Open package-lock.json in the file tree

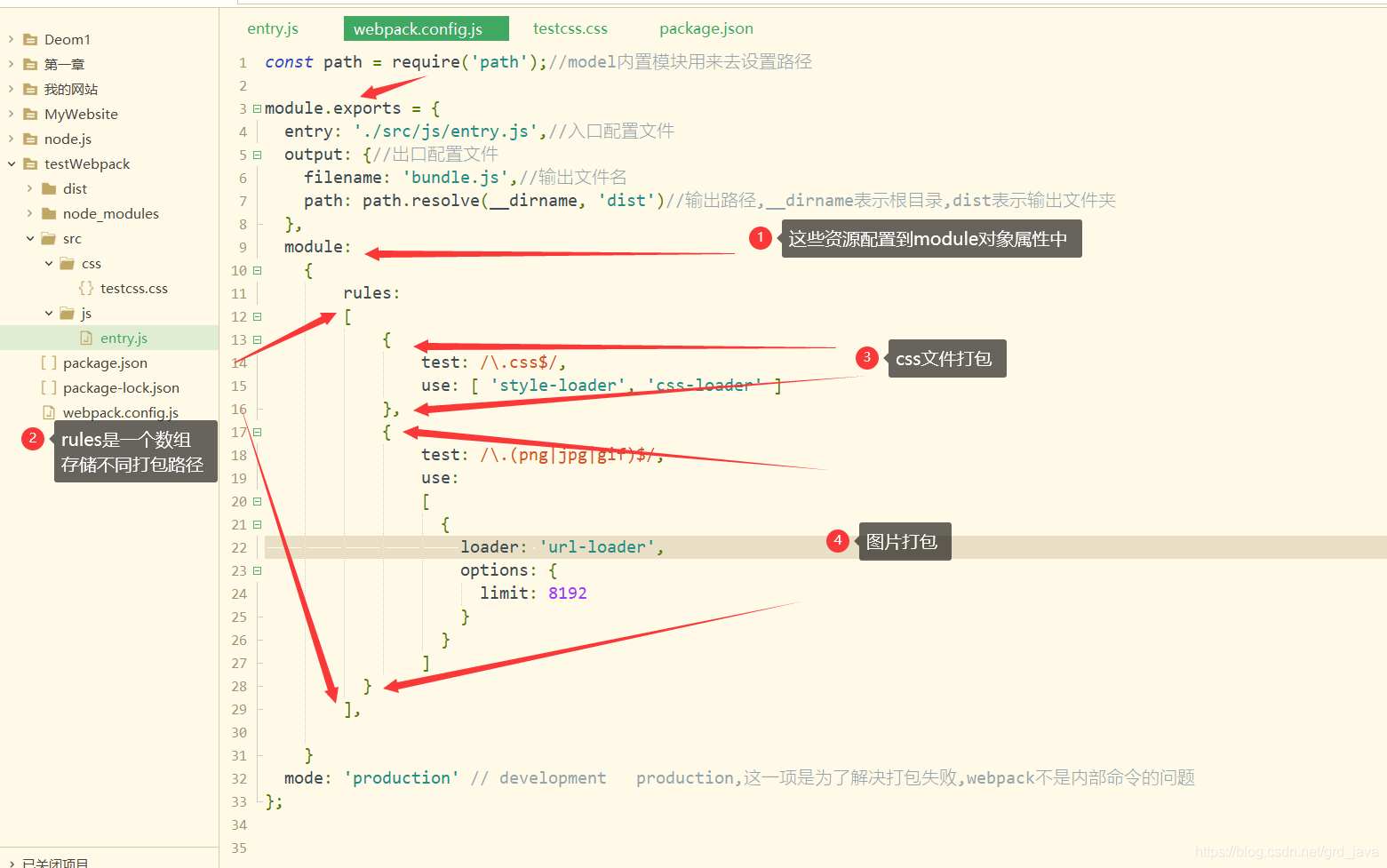121,387
